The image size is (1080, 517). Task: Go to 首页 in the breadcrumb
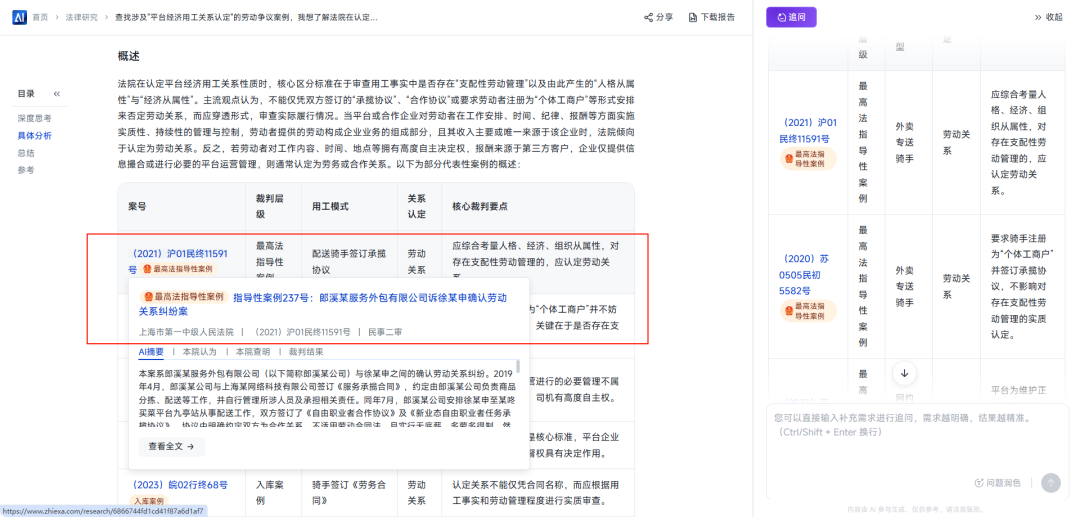click(x=40, y=17)
